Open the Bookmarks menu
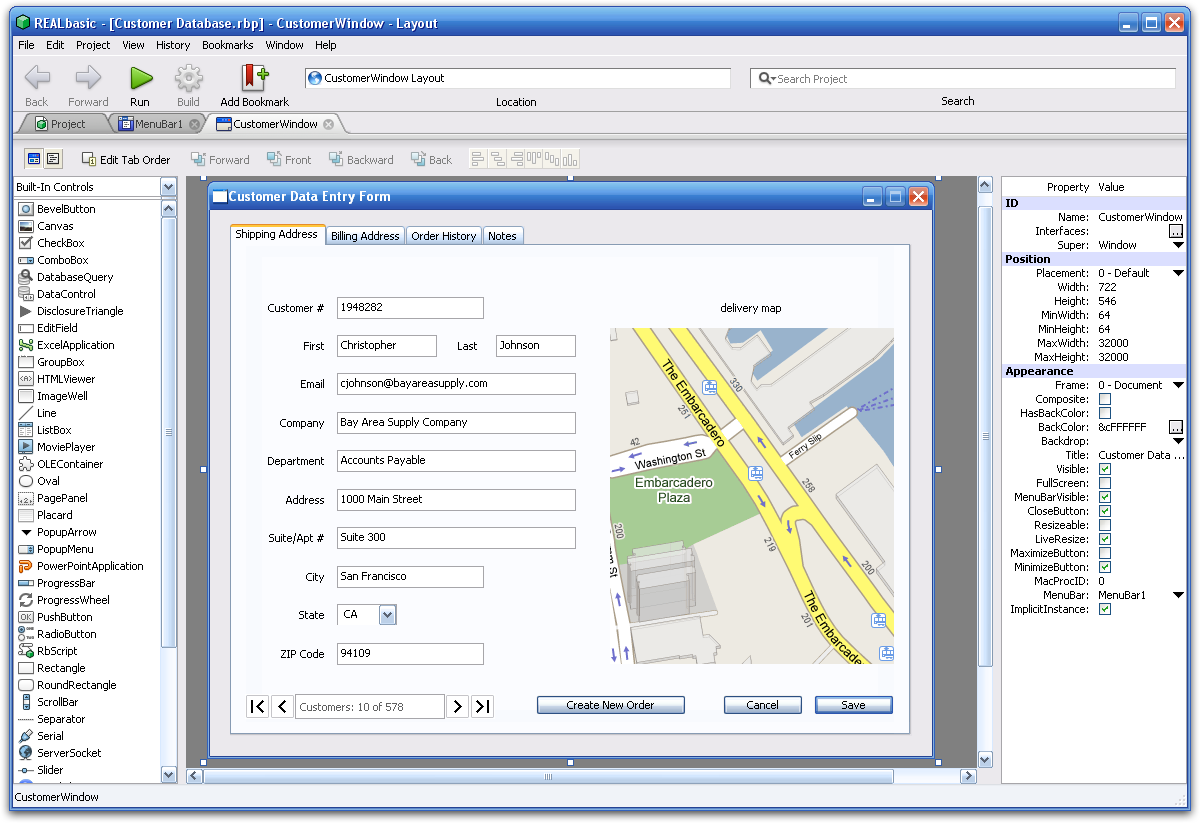The height and width of the screenshot is (823, 1200). pos(227,45)
